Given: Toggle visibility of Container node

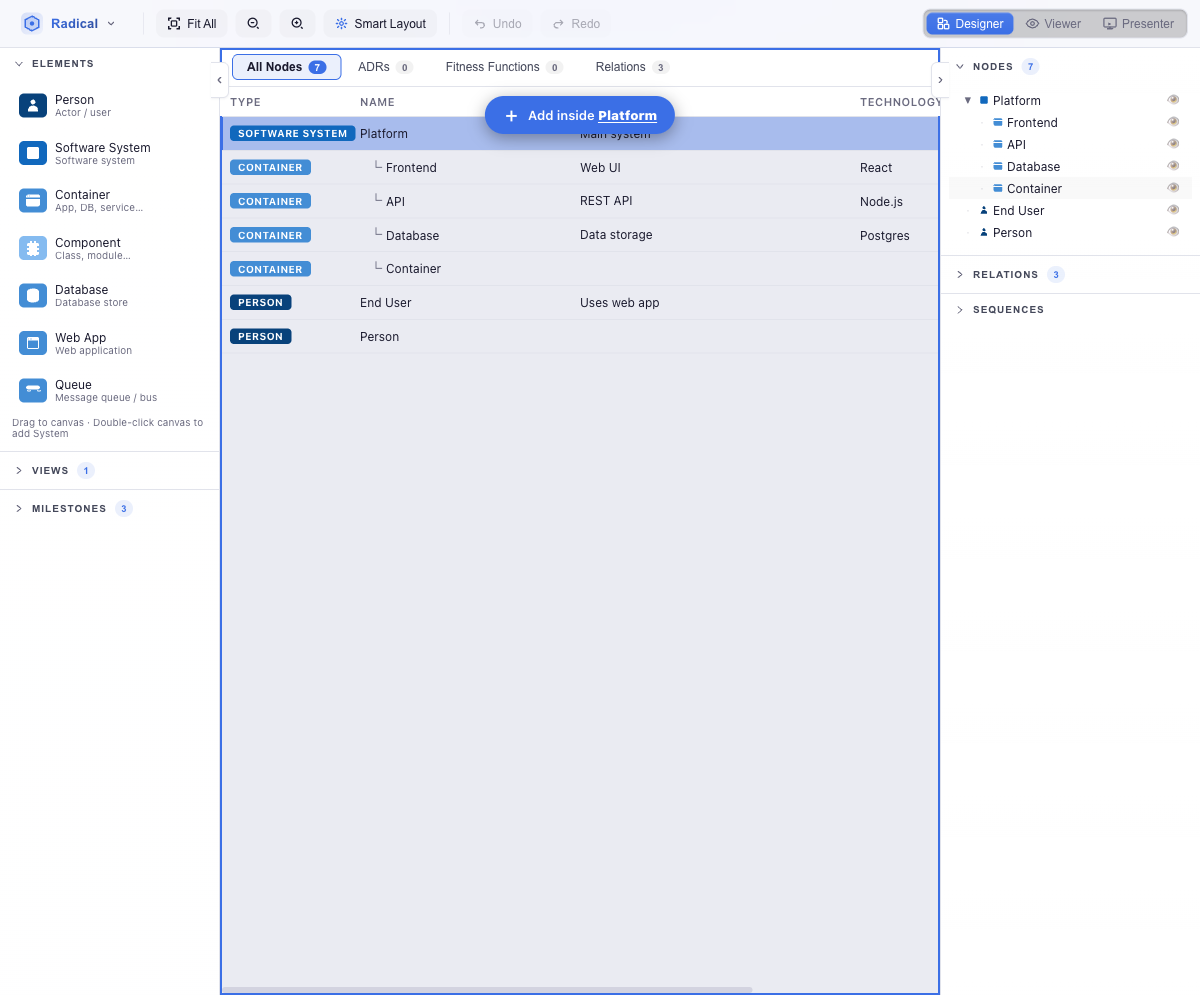Looking at the screenshot, I should pos(1173,187).
